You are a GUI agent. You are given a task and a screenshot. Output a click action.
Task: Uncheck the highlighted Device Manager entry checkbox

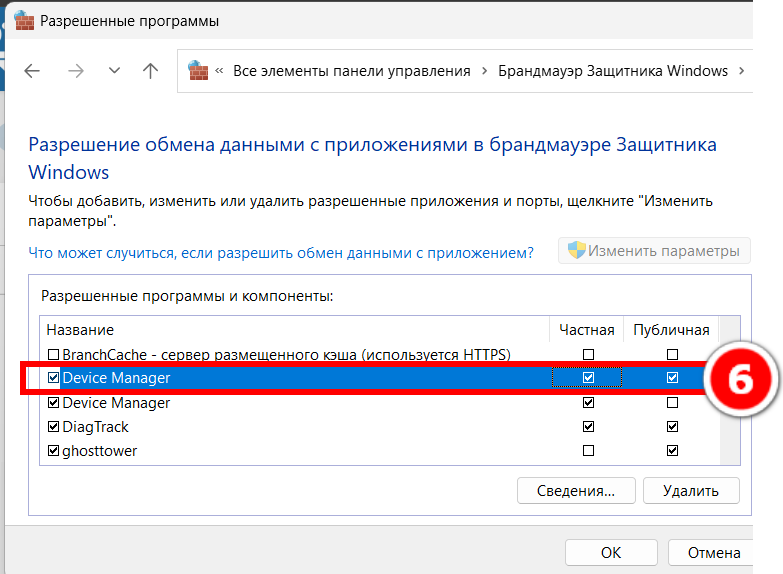(x=53, y=378)
